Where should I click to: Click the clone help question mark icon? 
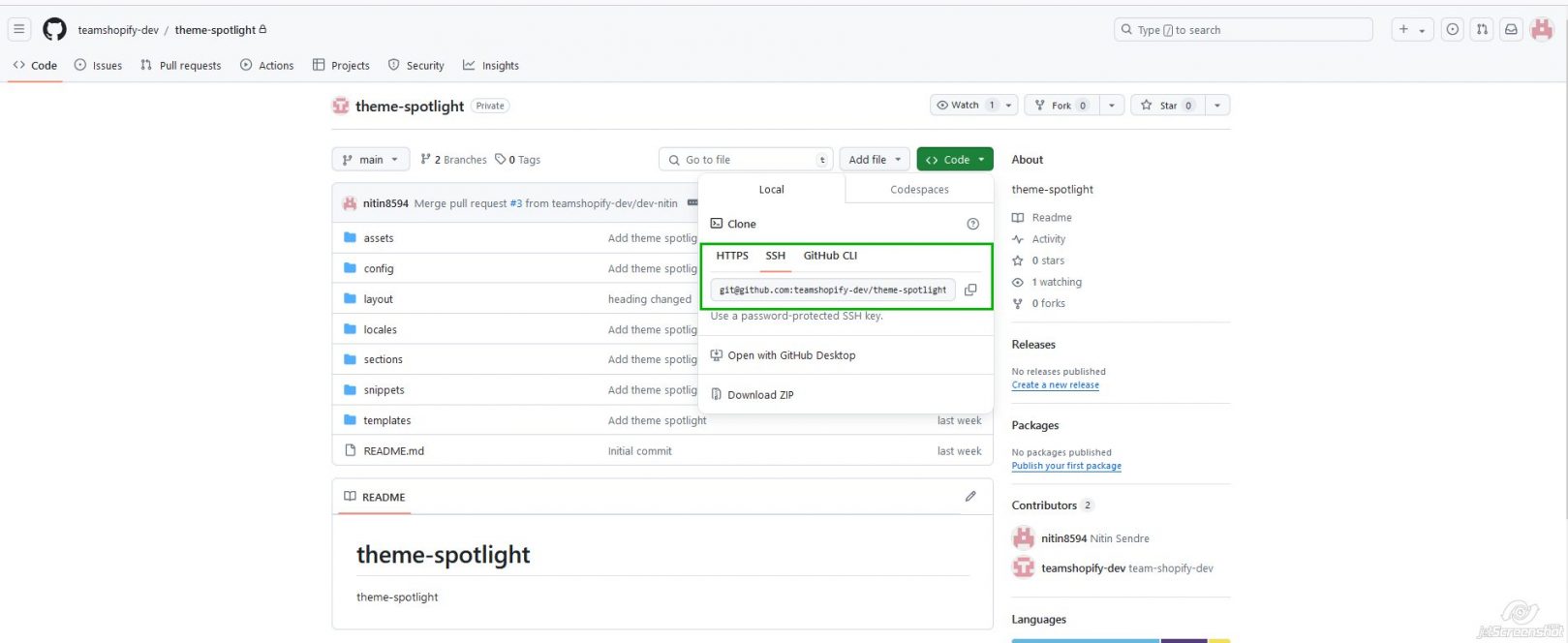point(972,224)
